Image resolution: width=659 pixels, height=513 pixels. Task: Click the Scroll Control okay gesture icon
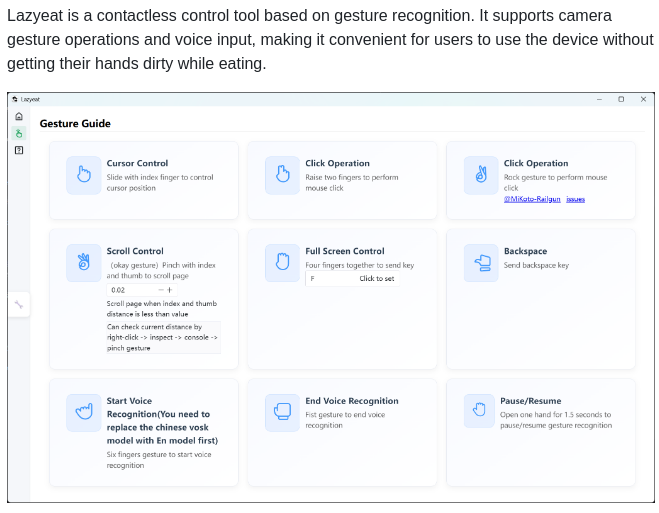click(84, 263)
